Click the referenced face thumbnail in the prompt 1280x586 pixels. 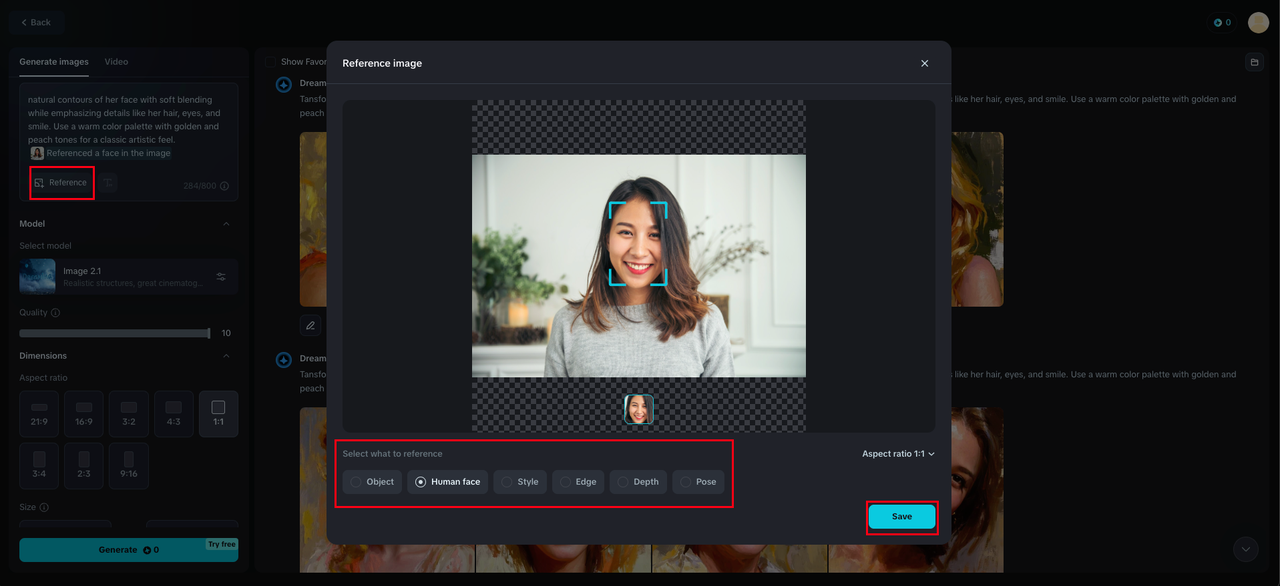click(37, 153)
